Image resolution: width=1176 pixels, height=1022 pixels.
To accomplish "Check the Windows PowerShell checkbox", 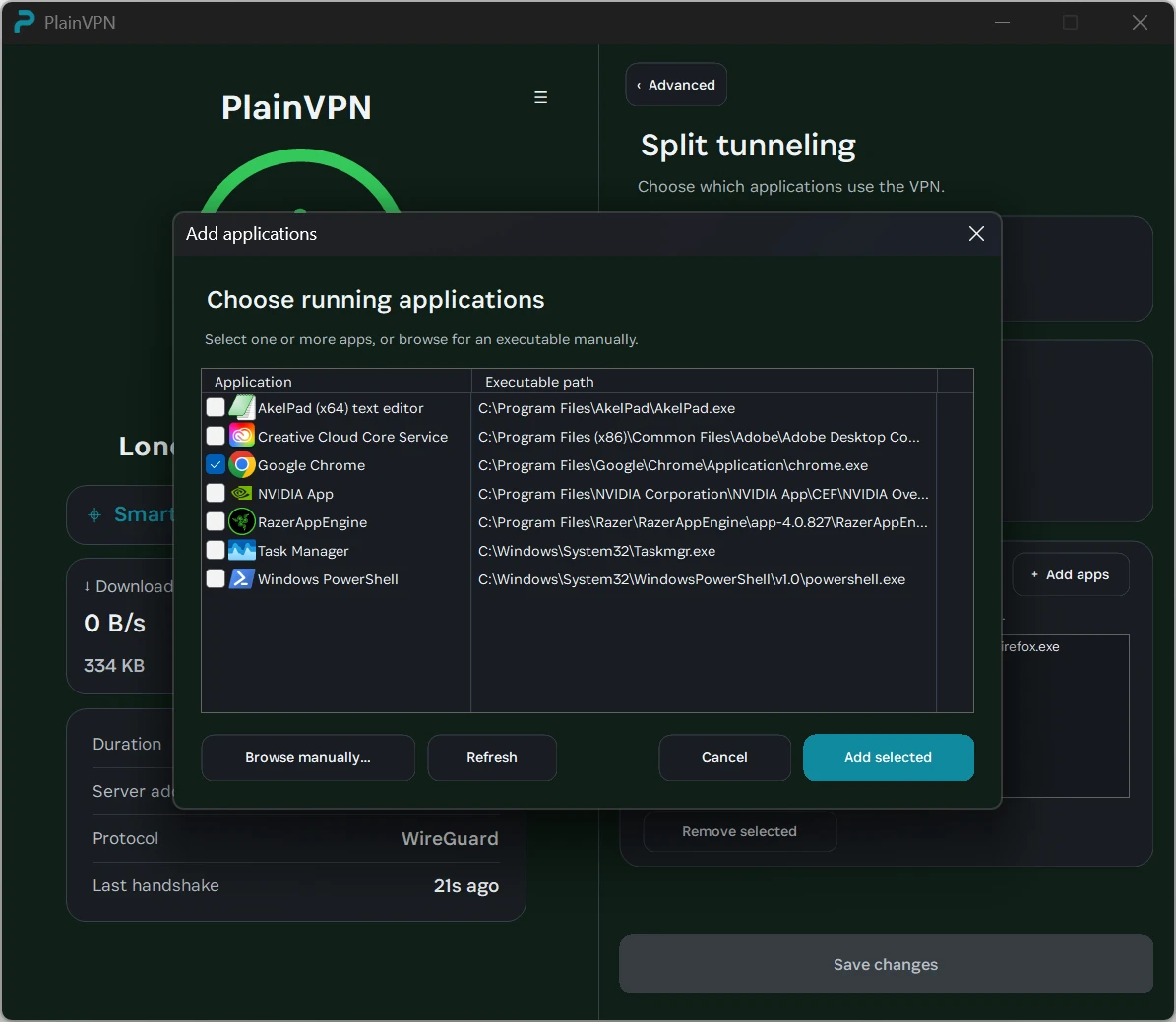I will (x=216, y=578).
